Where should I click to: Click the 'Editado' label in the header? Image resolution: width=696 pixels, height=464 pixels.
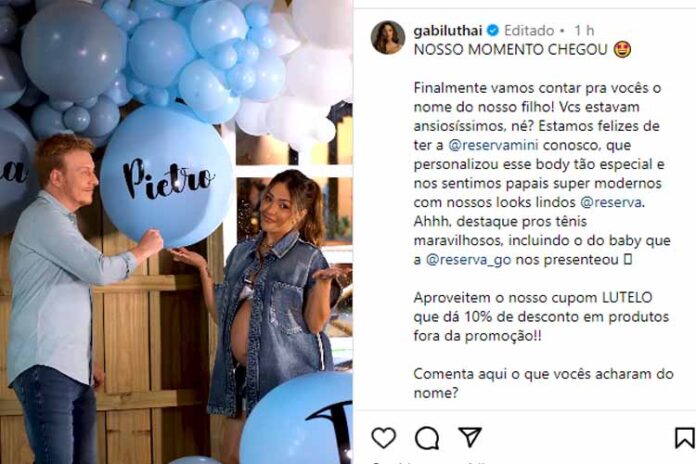click(x=529, y=30)
